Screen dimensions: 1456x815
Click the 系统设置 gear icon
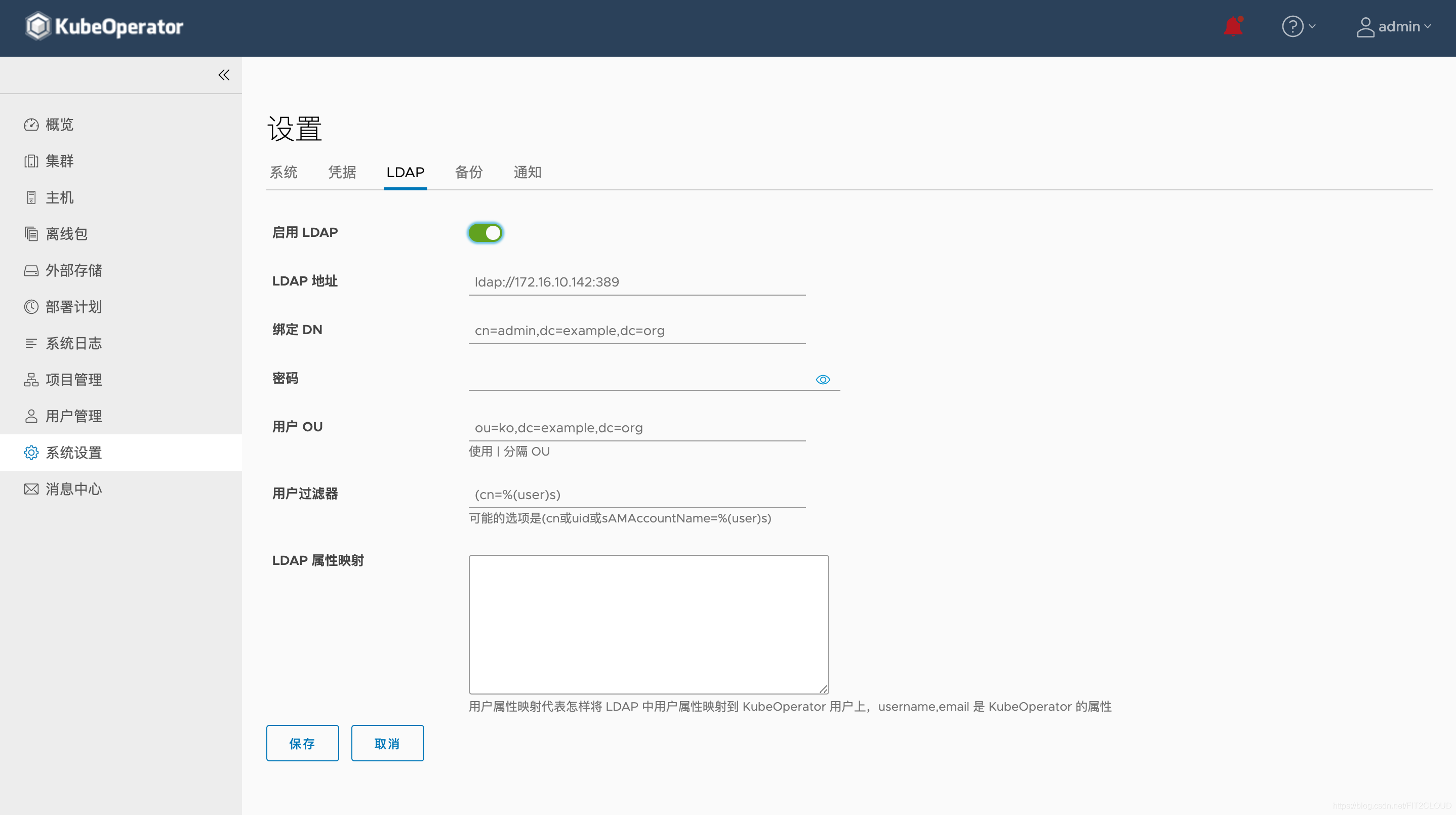pos(31,453)
